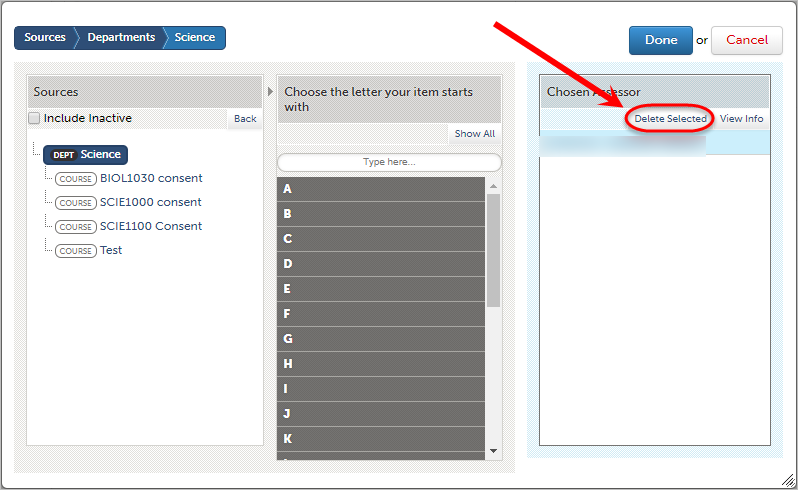Screen dimensions: 798x490
Task: Choose letter I
Action: click(x=381, y=389)
